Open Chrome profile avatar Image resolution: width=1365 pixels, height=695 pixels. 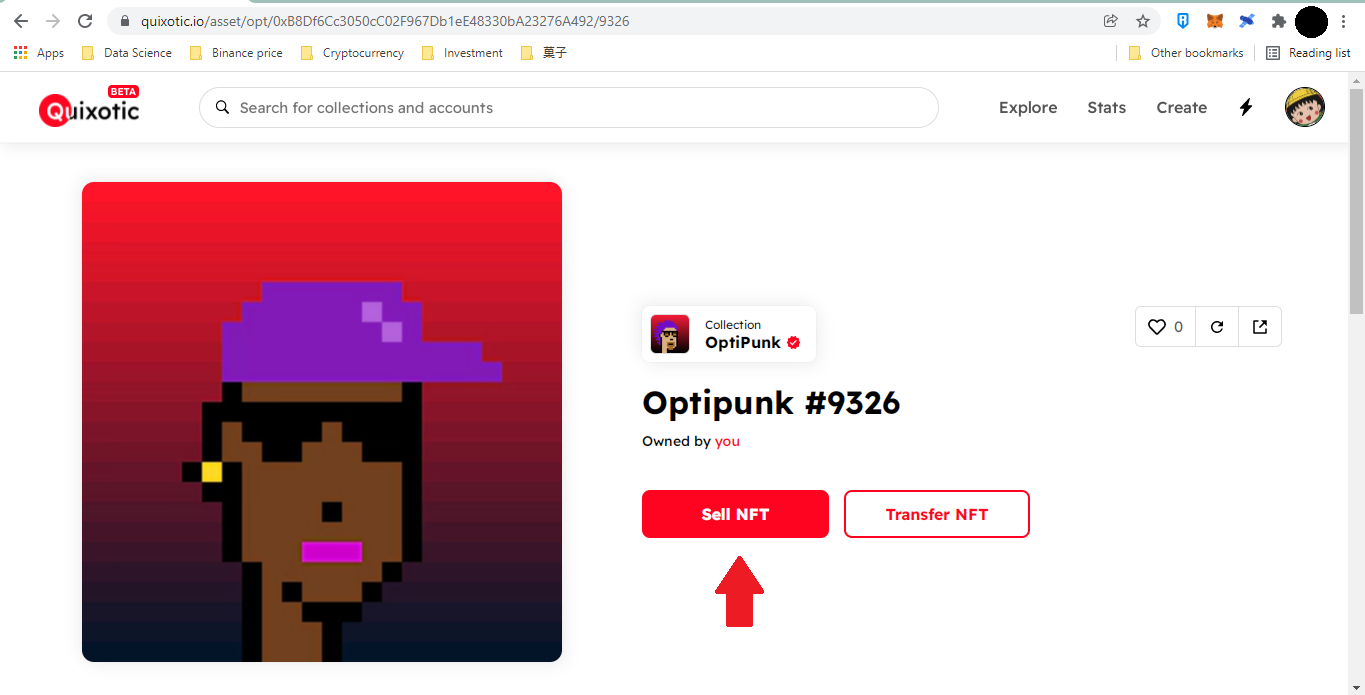[x=1311, y=21]
